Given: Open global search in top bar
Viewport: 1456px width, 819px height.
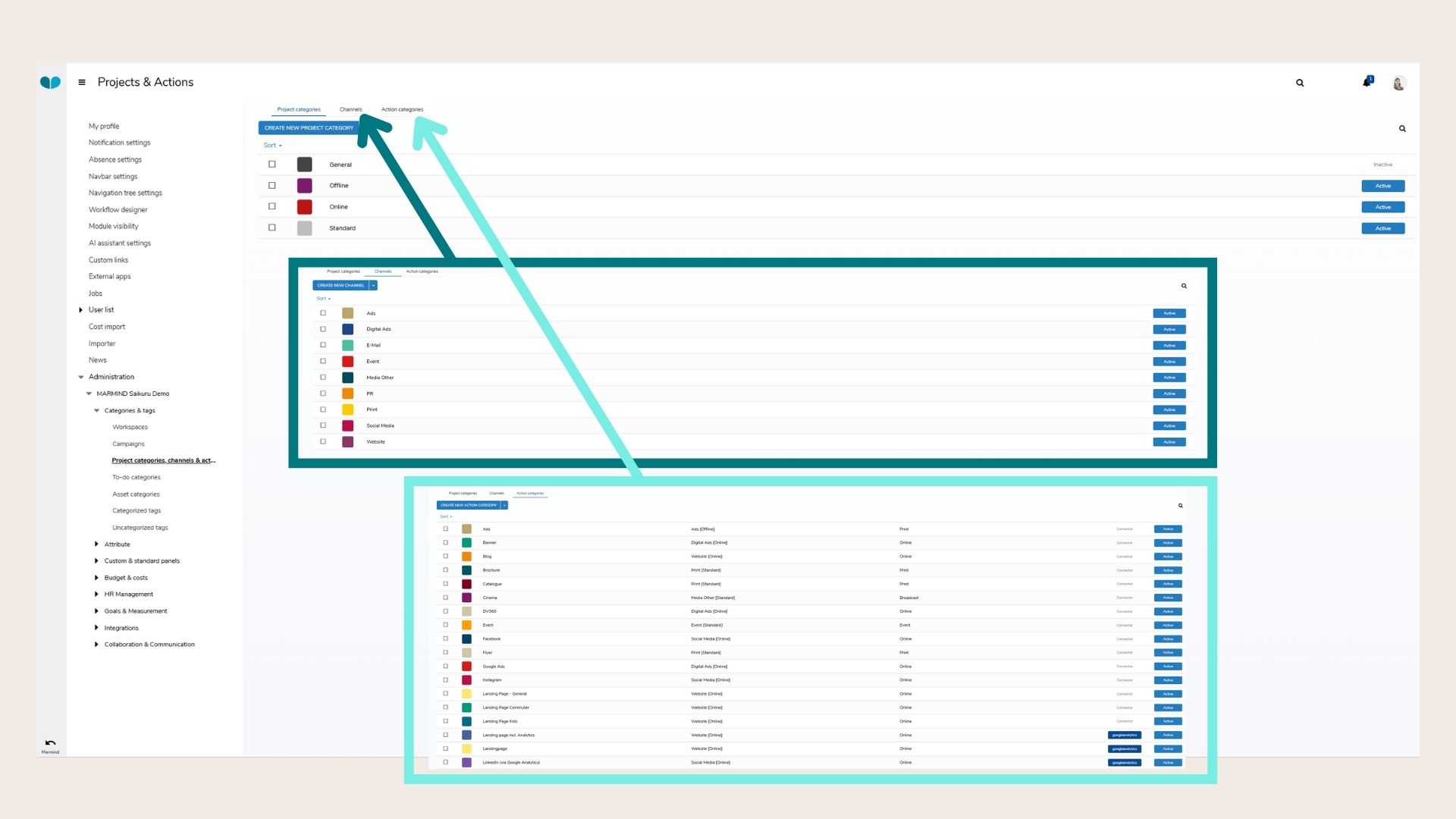Looking at the screenshot, I should coord(1300,83).
